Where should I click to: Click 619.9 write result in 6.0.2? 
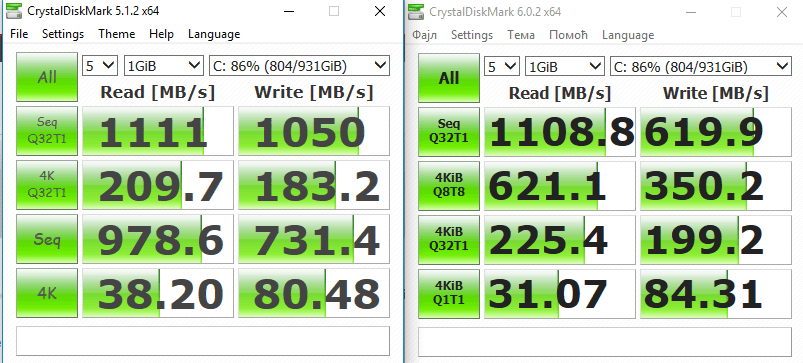pyautogui.click(x=716, y=132)
